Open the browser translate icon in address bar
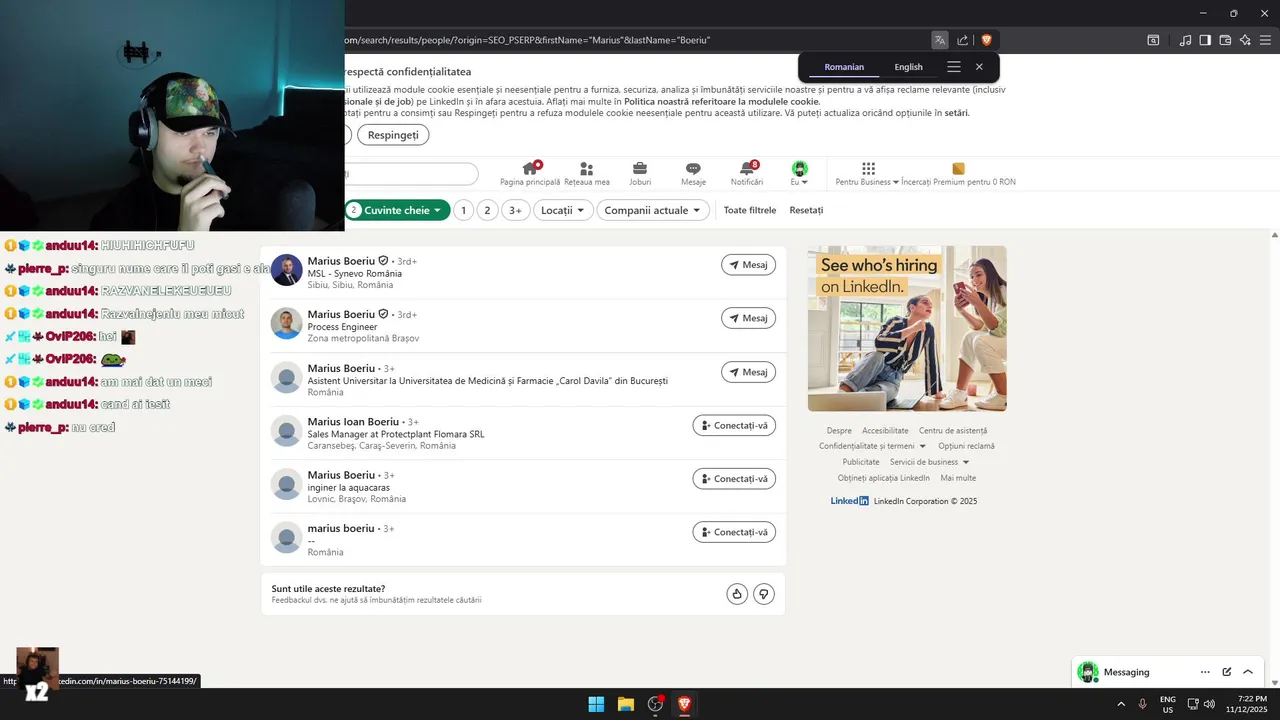Image resolution: width=1280 pixels, height=720 pixels. pyautogui.click(x=940, y=40)
